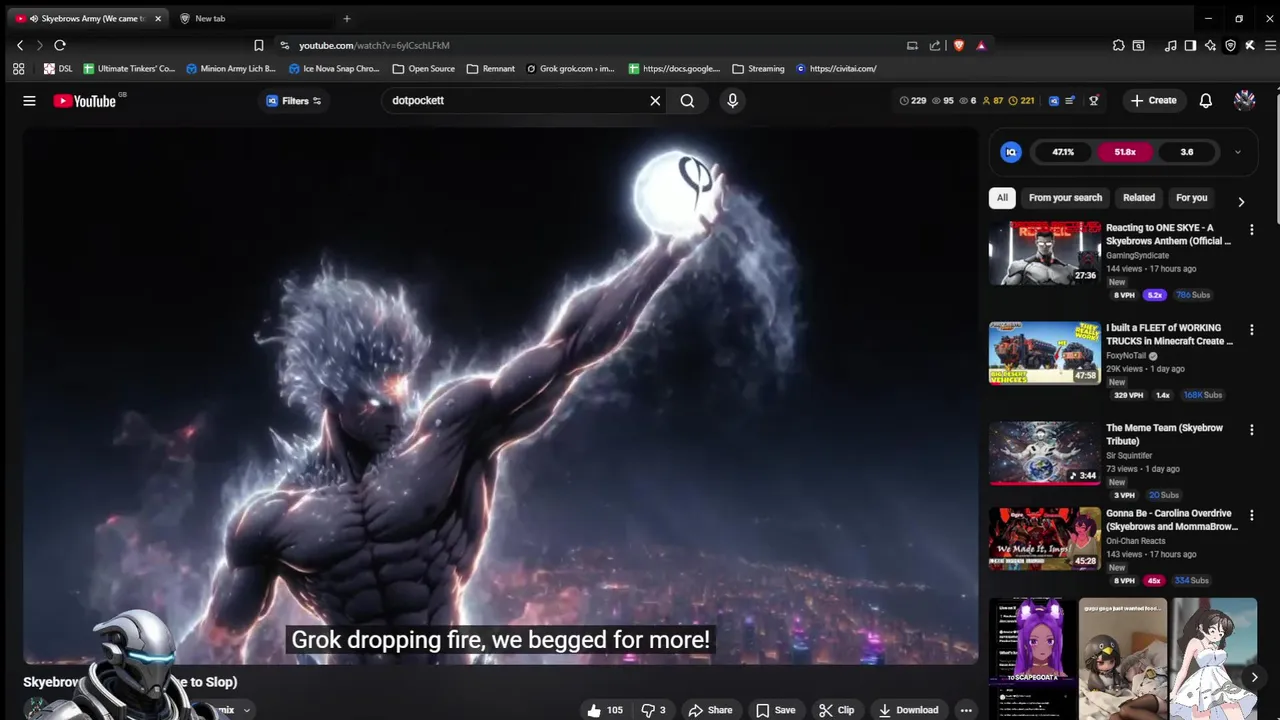Viewport: 1280px width, 720px height.
Task: Open the Filters dropdown button
Action: coord(294,100)
